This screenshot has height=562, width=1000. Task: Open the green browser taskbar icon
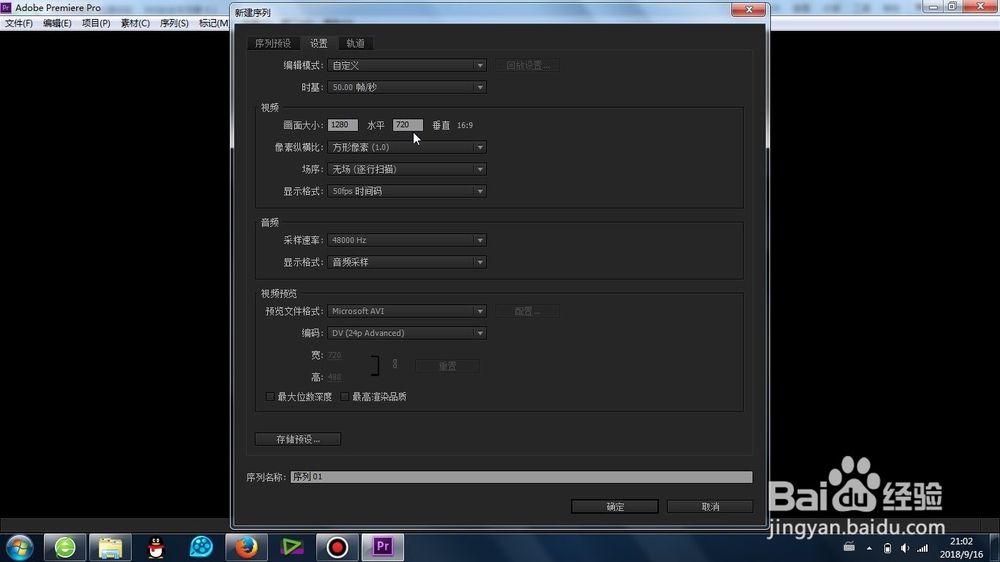click(64, 547)
